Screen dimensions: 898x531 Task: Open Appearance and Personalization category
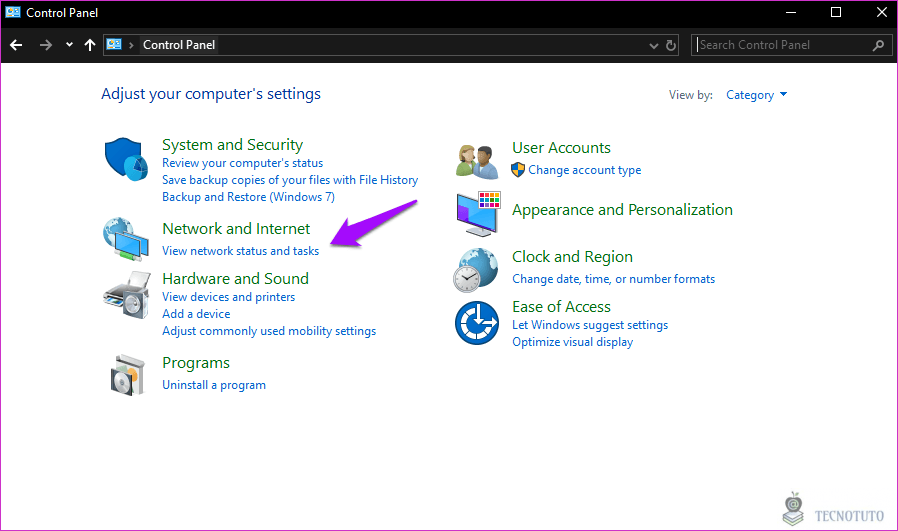coord(622,210)
